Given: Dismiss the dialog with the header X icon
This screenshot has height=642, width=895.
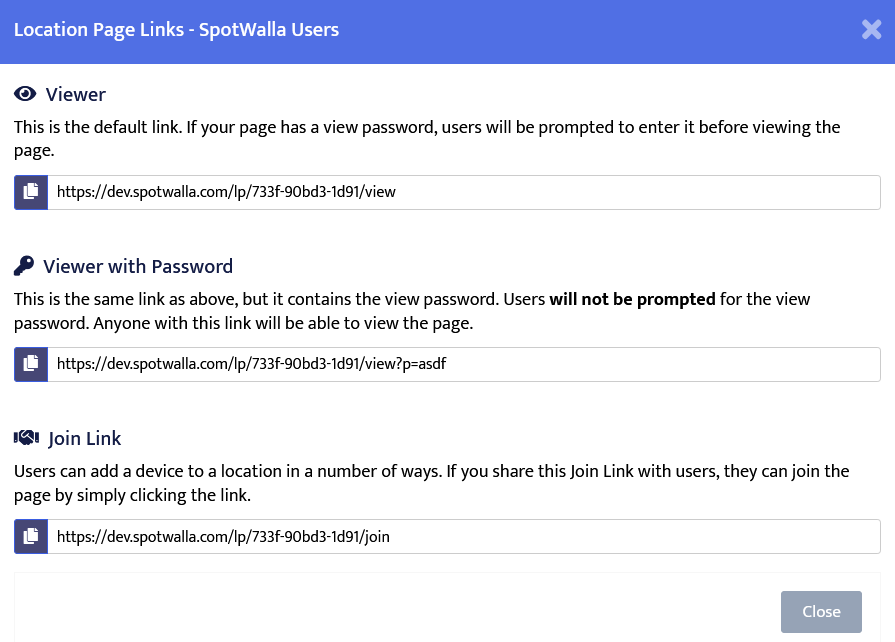Looking at the screenshot, I should pyautogui.click(x=871, y=30).
